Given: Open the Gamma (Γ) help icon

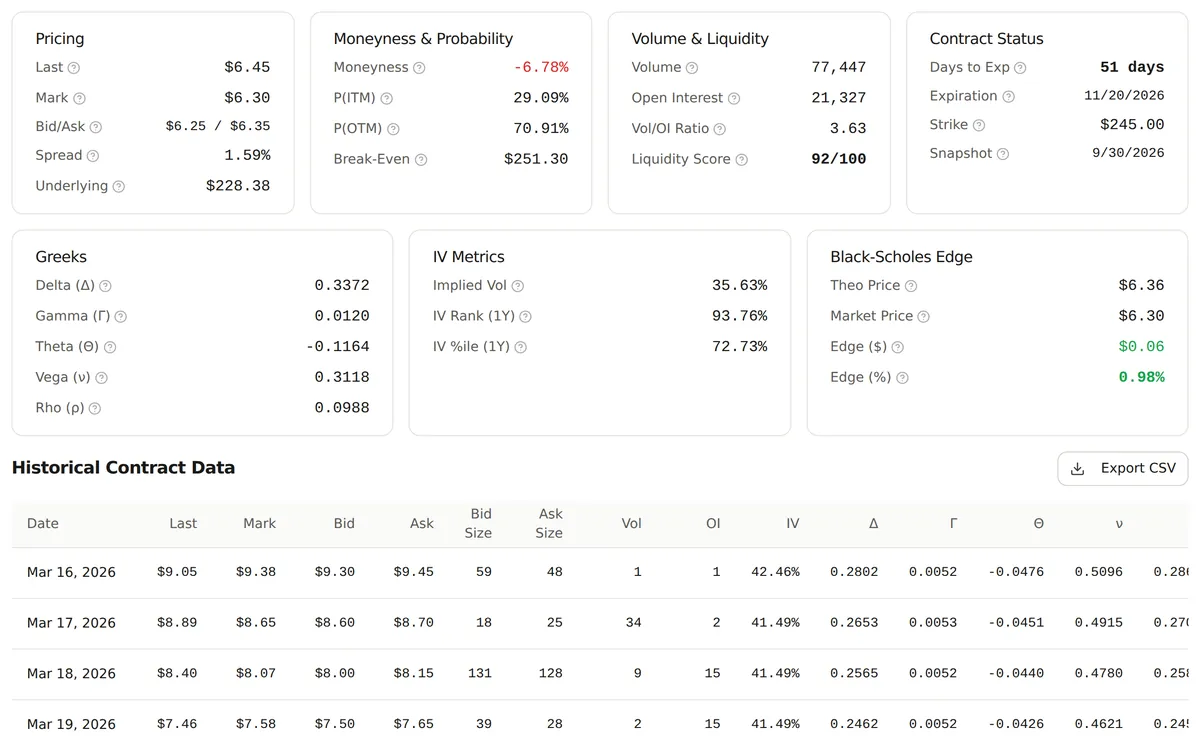Looking at the screenshot, I should click(x=121, y=317).
